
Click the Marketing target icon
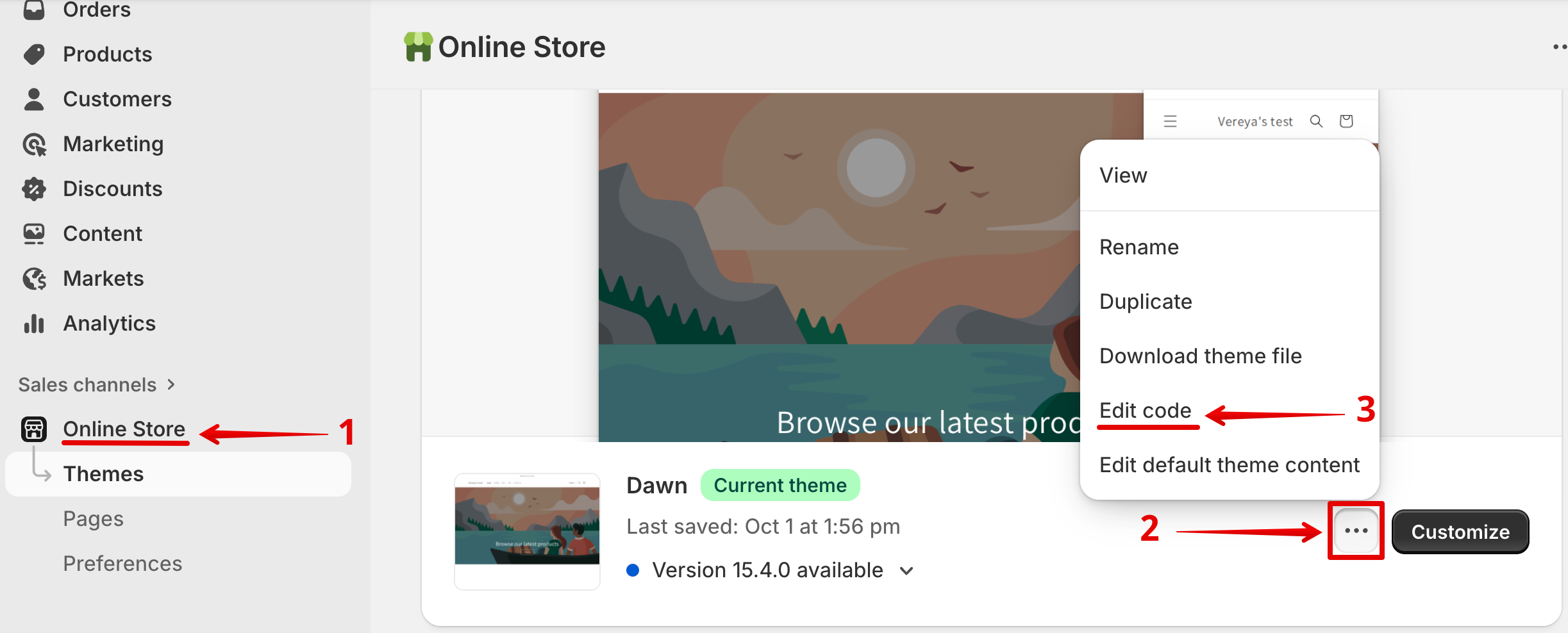tap(34, 144)
